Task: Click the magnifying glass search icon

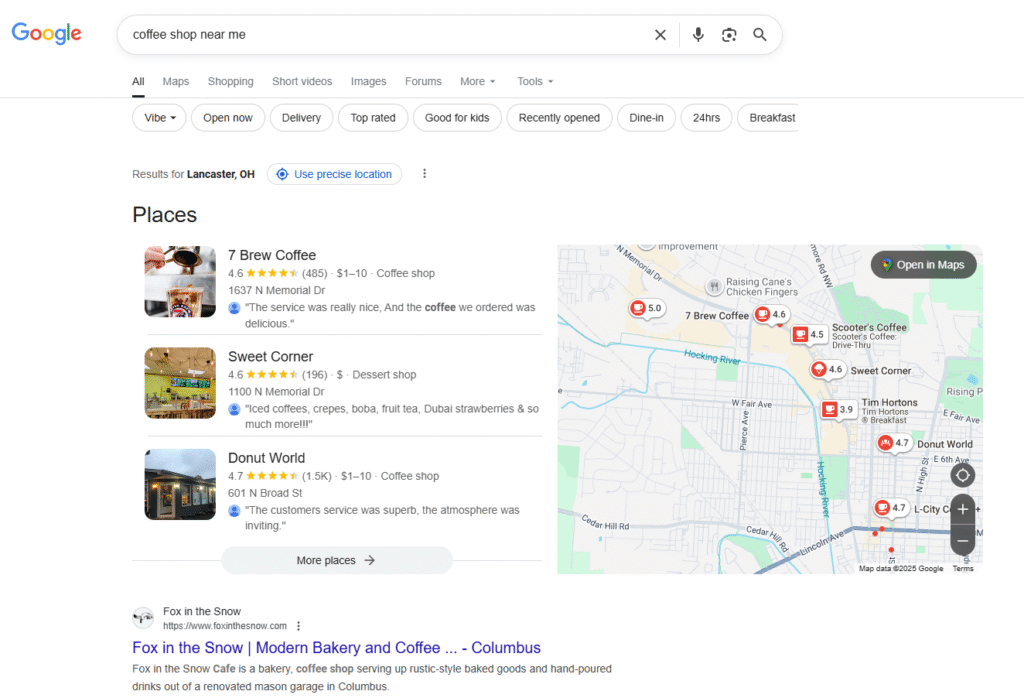Action: click(760, 35)
